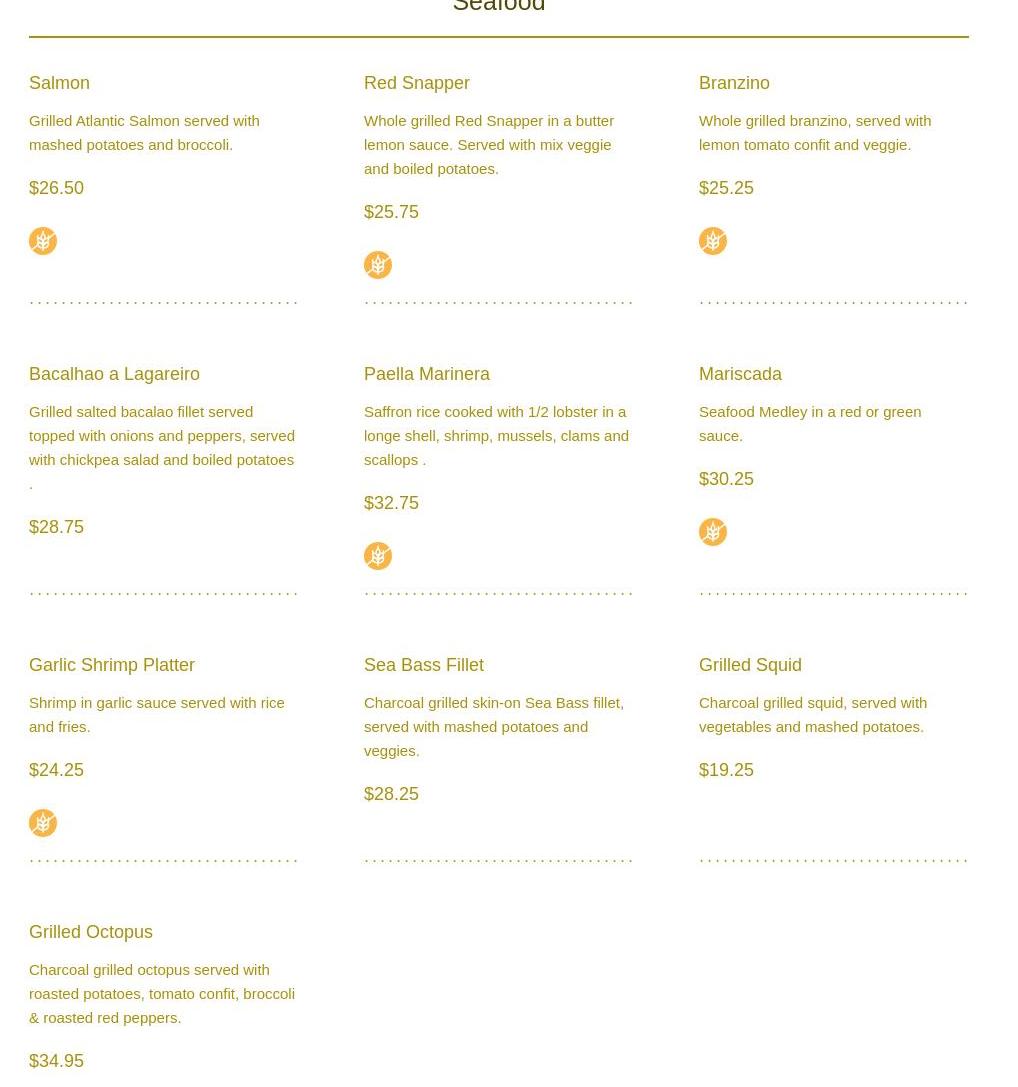Click the Grilled Octopus heading

coord(91,932)
